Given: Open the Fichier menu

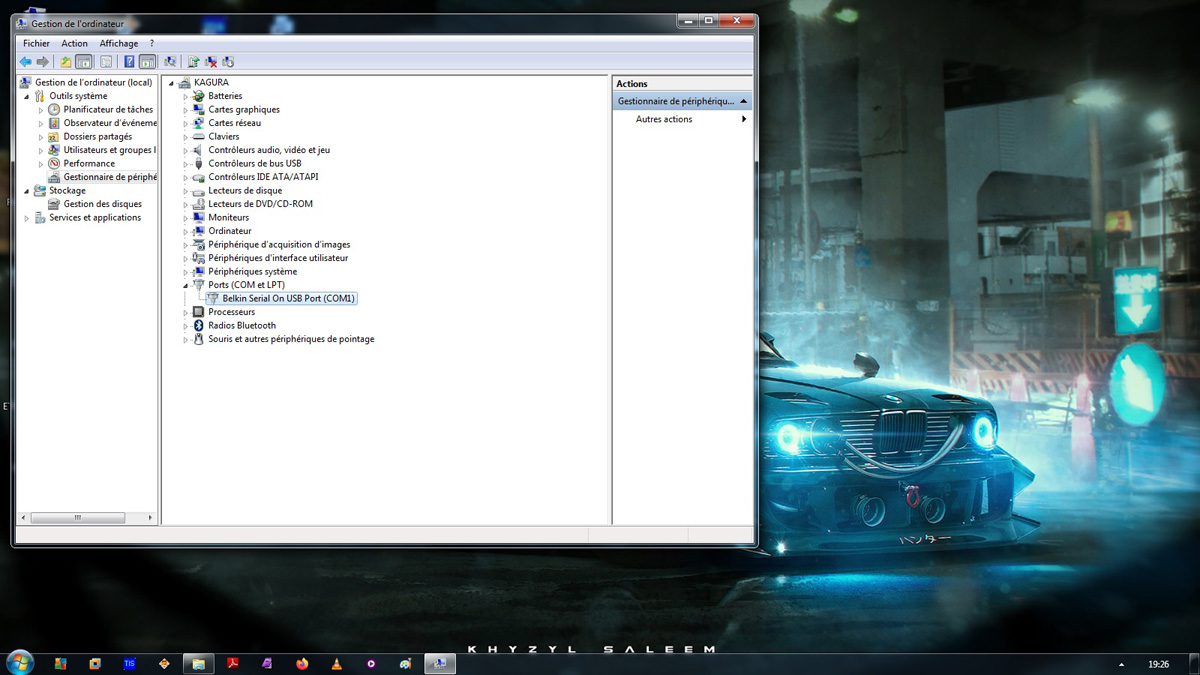Looking at the screenshot, I should click(x=36, y=44).
